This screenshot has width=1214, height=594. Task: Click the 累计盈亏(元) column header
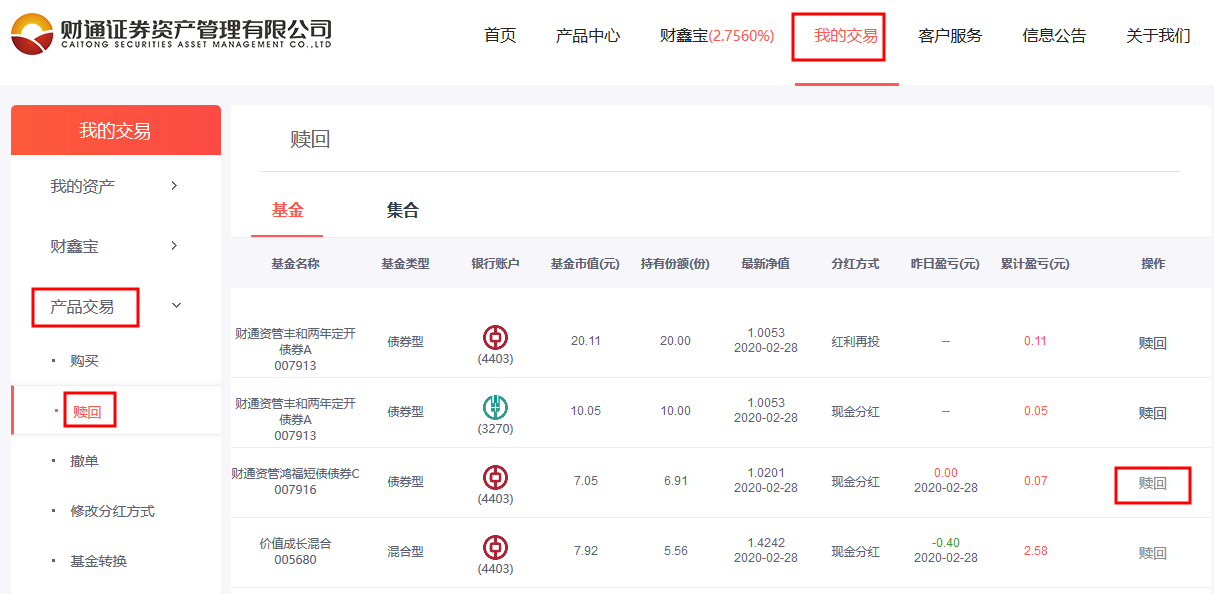coord(1035,264)
